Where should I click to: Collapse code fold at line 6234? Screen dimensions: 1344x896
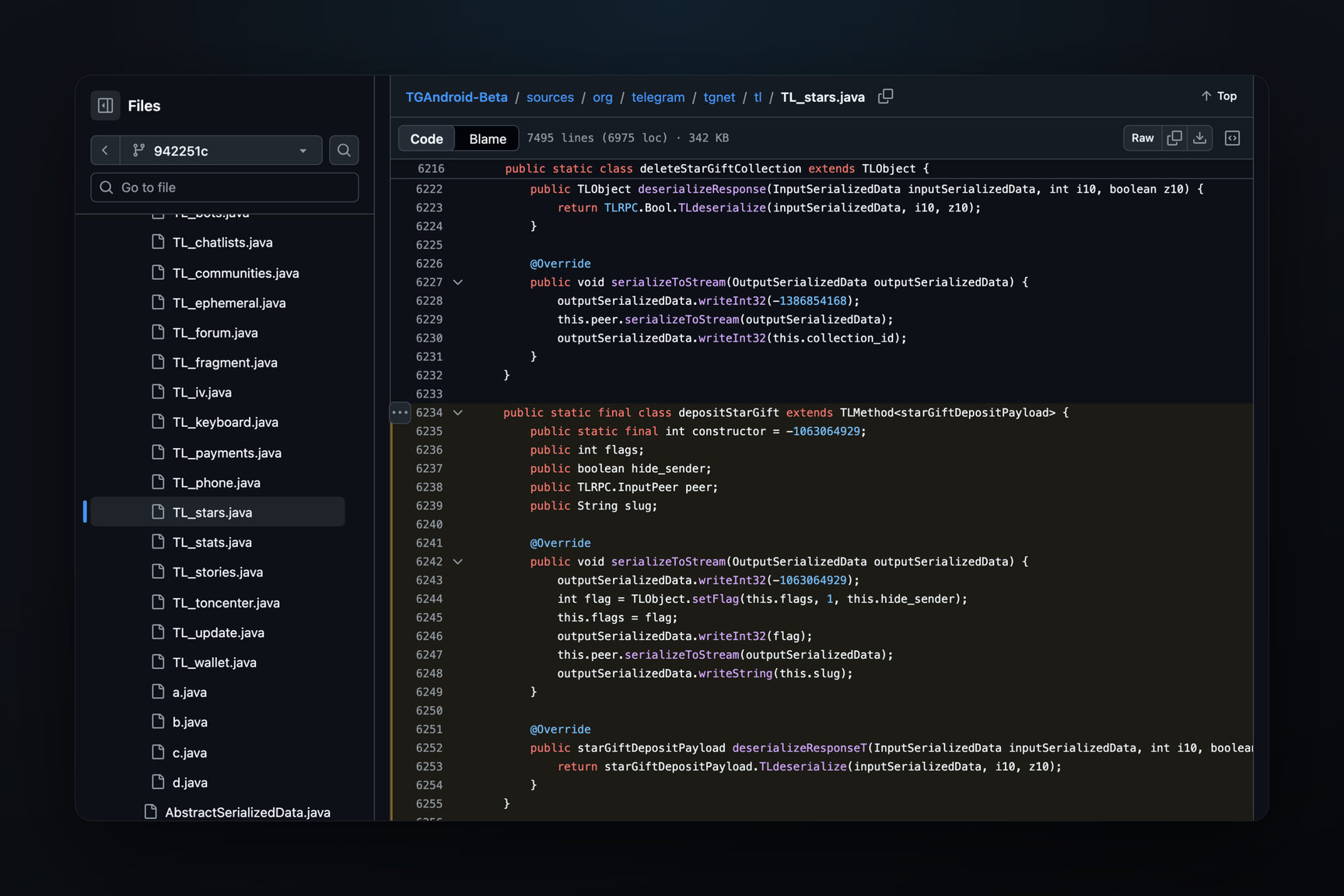(x=458, y=413)
